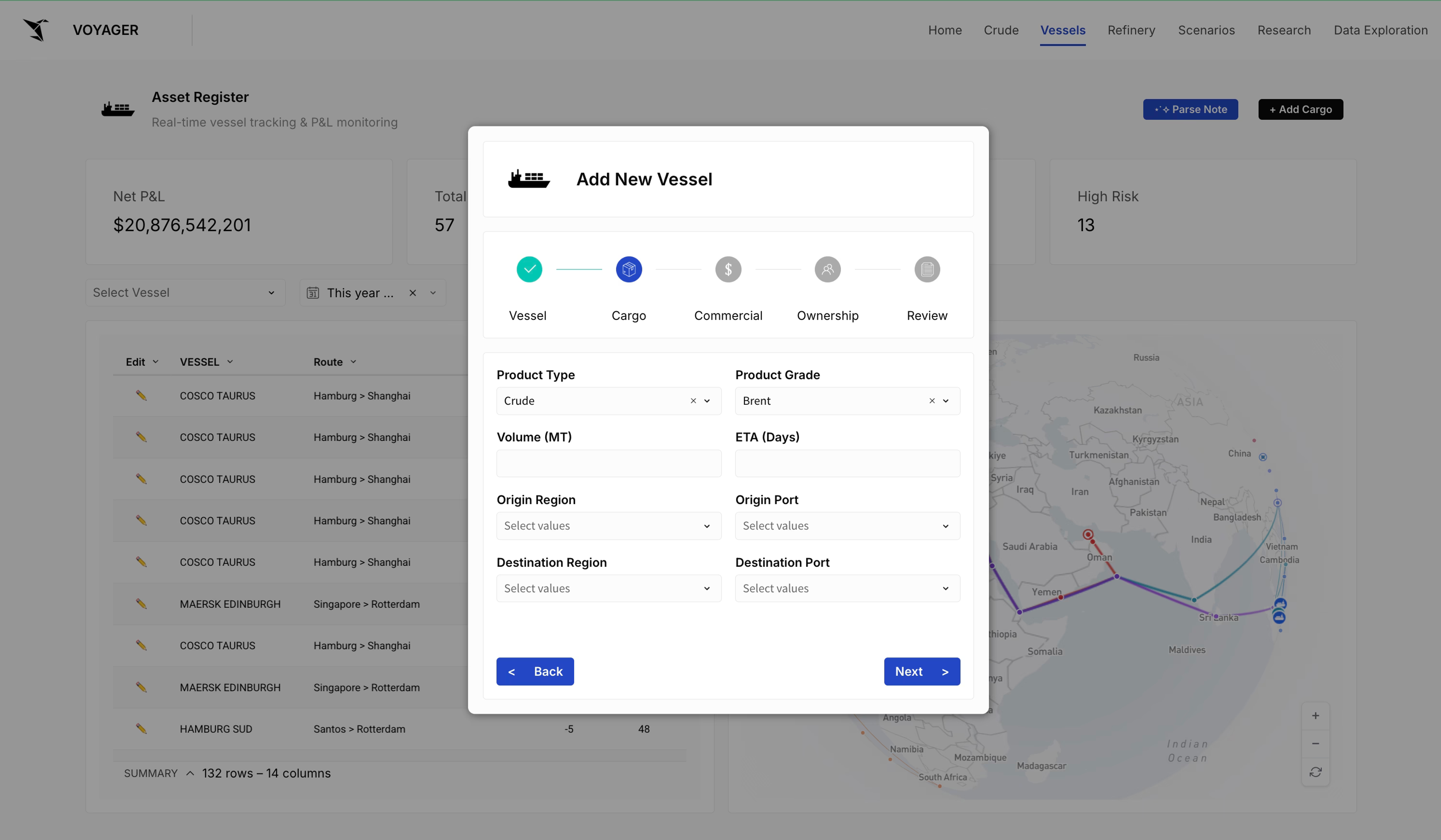Open the Origin Region dropdown
Image resolution: width=1441 pixels, height=840 pixels.
pos(608,526)
